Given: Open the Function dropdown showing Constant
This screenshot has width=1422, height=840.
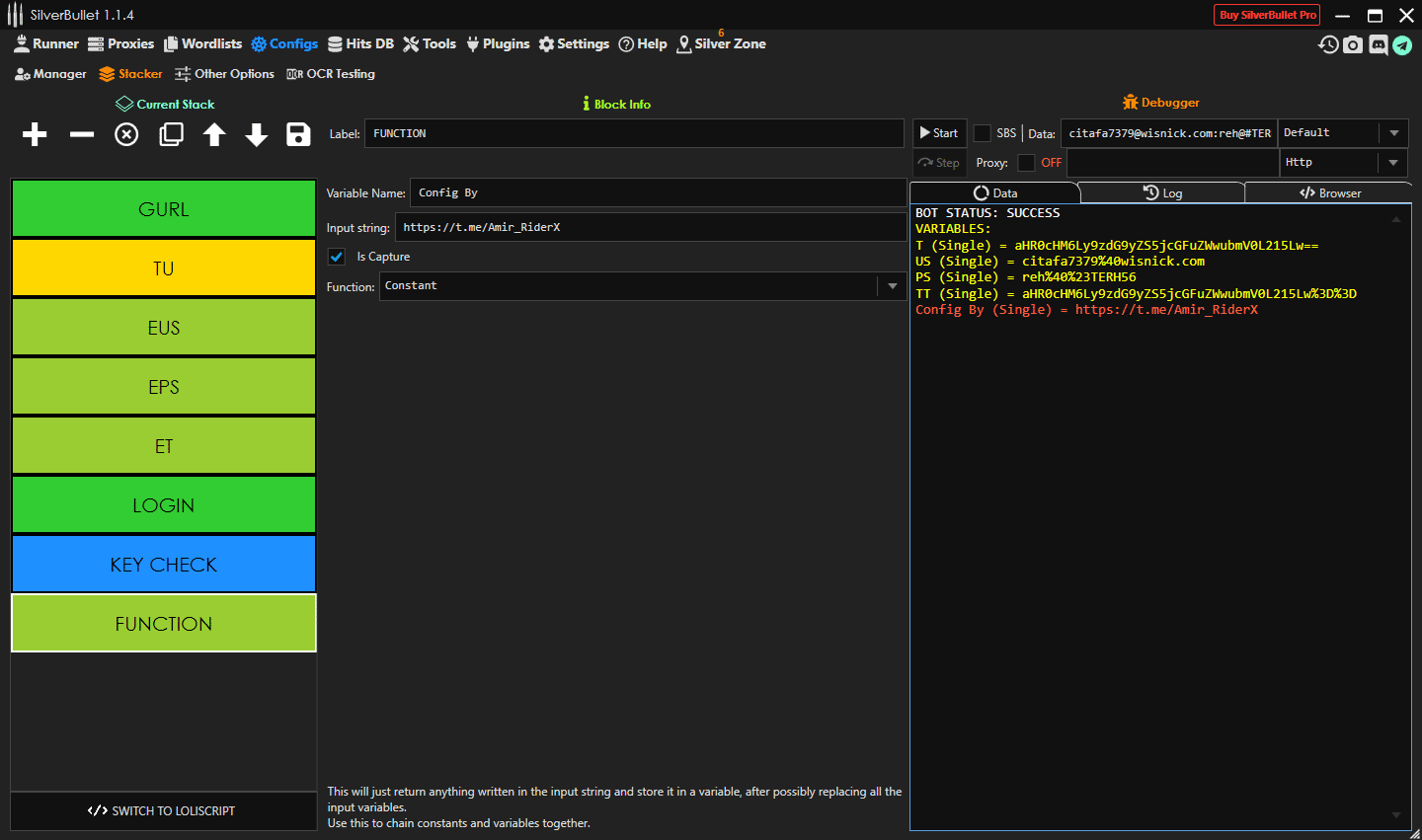Looking at the screenshot, I should (892, 286).
